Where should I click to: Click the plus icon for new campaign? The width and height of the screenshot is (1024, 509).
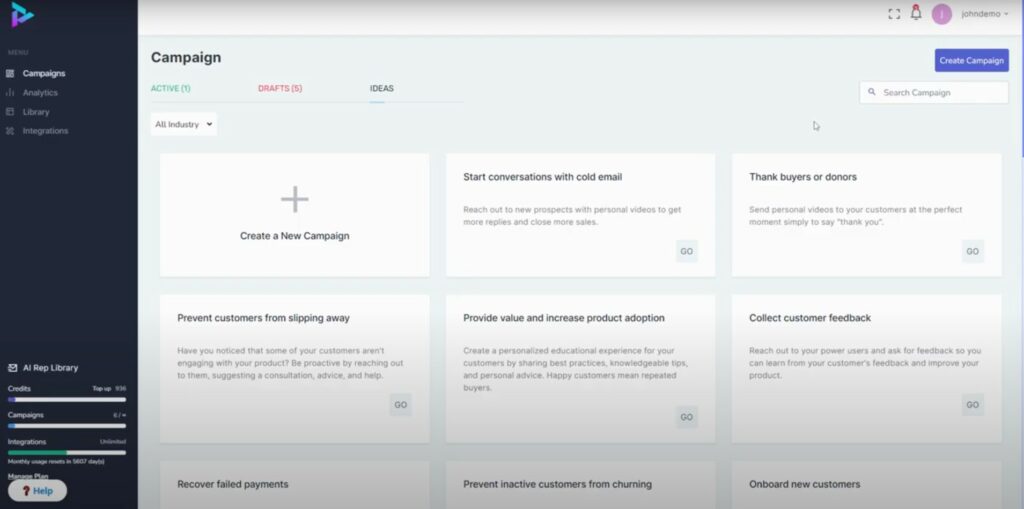pos(294,200)
